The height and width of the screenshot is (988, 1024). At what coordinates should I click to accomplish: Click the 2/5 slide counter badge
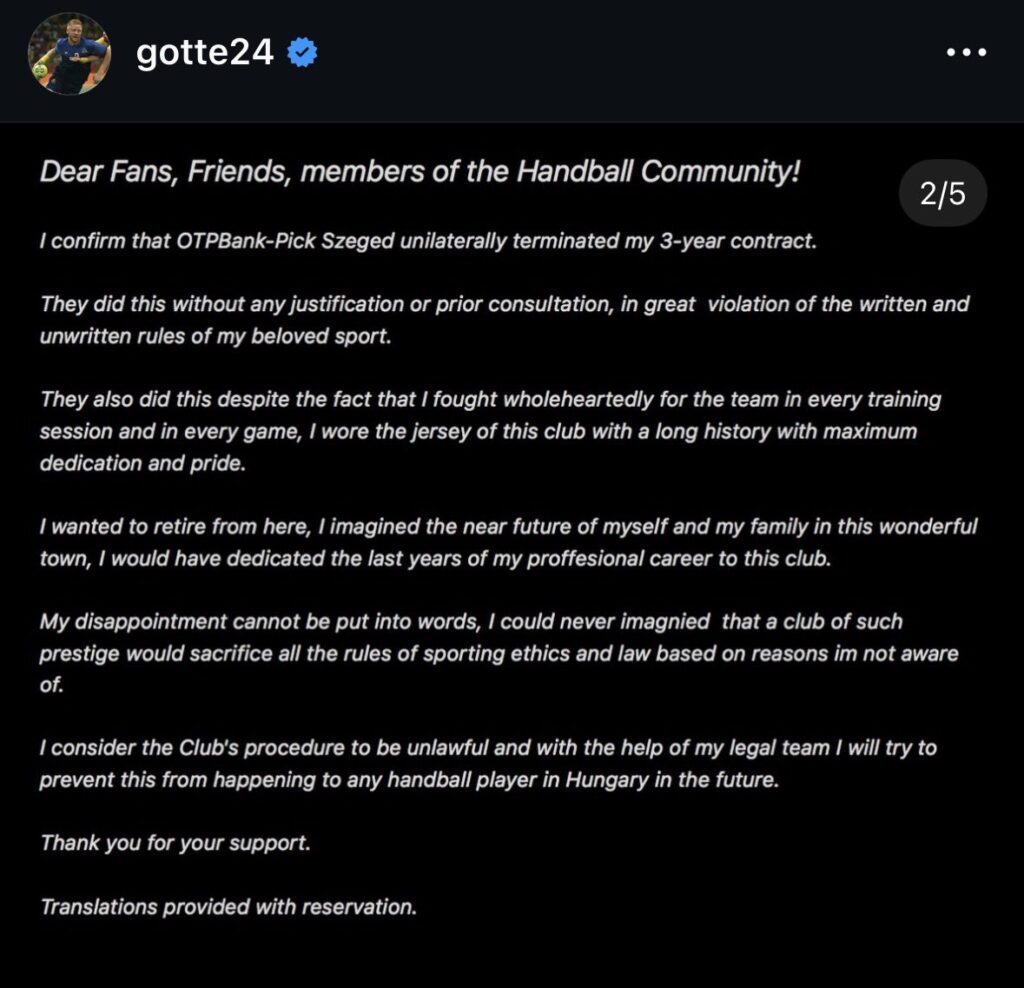pyautogui.click(x=943, y=194)
